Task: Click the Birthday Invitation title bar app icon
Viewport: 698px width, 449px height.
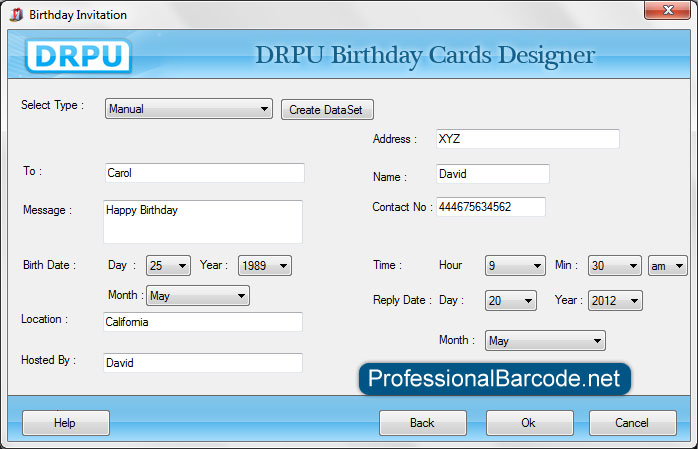Action: click(16, 14)
